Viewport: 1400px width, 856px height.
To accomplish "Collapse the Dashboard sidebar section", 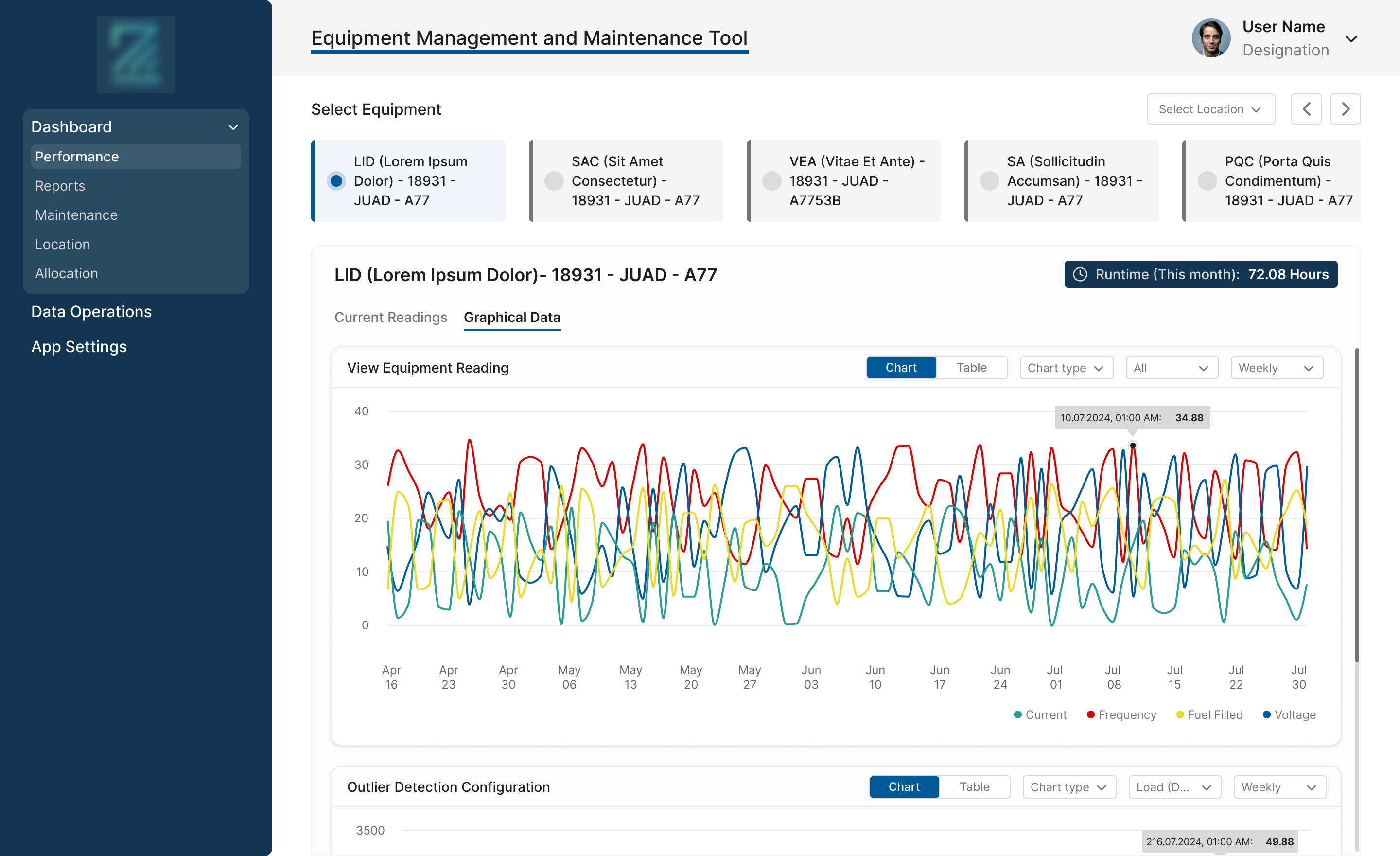I will [233, 127].
